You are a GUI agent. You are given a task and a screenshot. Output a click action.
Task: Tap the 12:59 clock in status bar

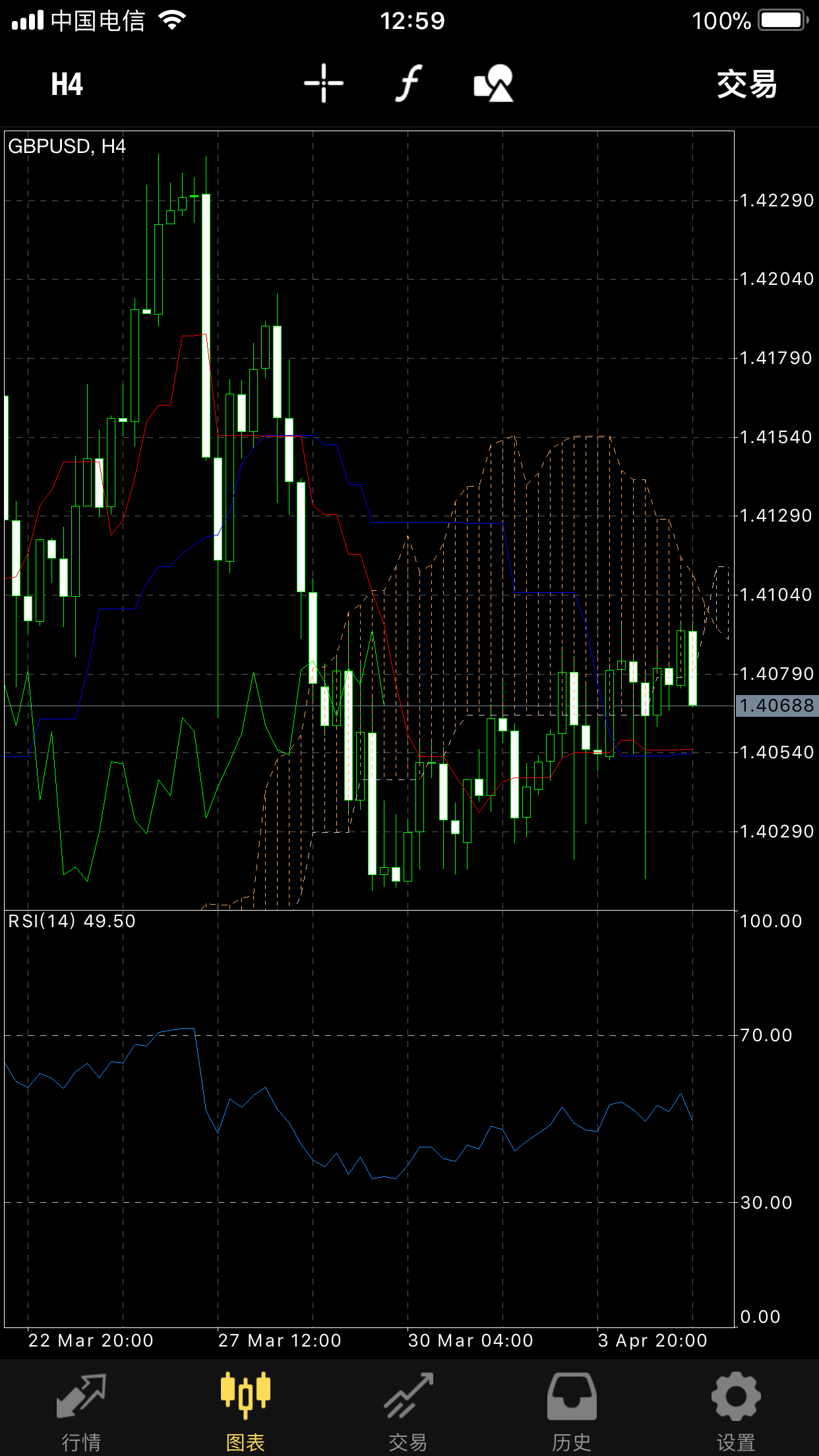[413, 21]
